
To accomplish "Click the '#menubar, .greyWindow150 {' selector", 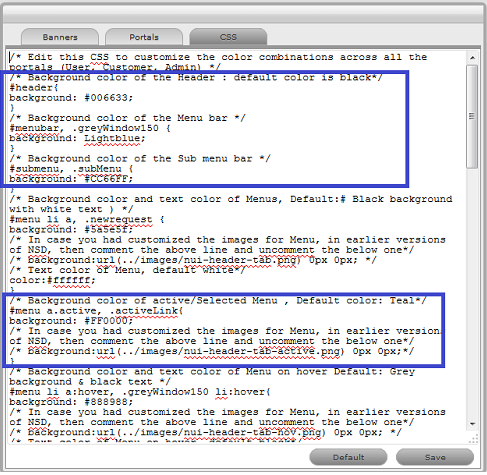I will coord(90,128).
